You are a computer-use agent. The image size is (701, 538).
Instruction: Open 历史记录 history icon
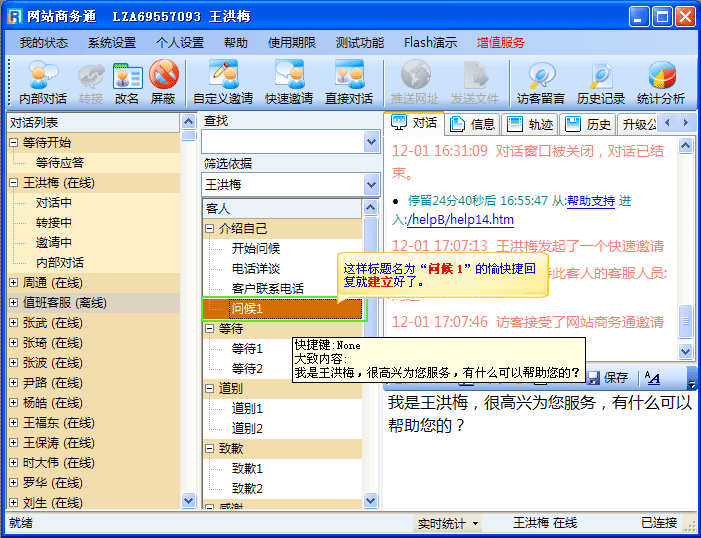(601, 82)
